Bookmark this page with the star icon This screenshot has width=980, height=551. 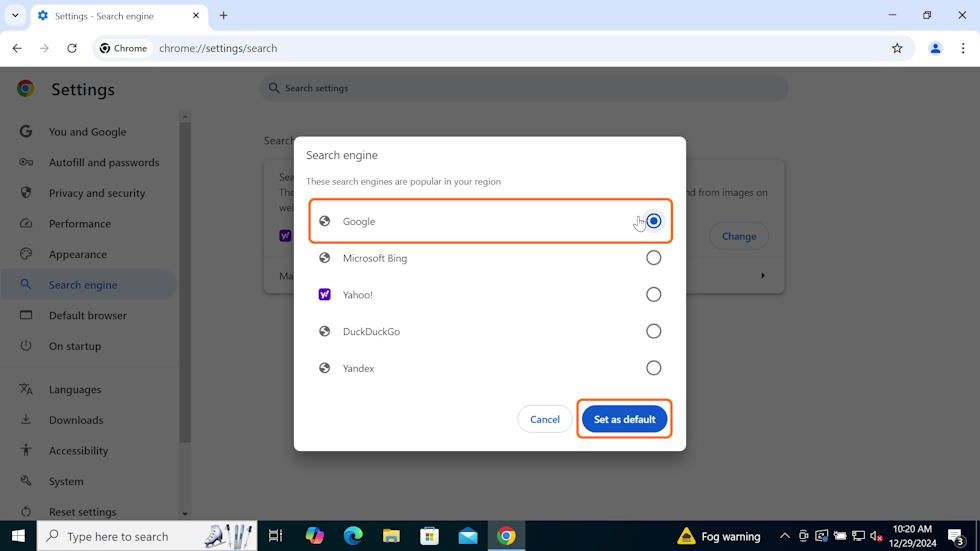(897, 48)
